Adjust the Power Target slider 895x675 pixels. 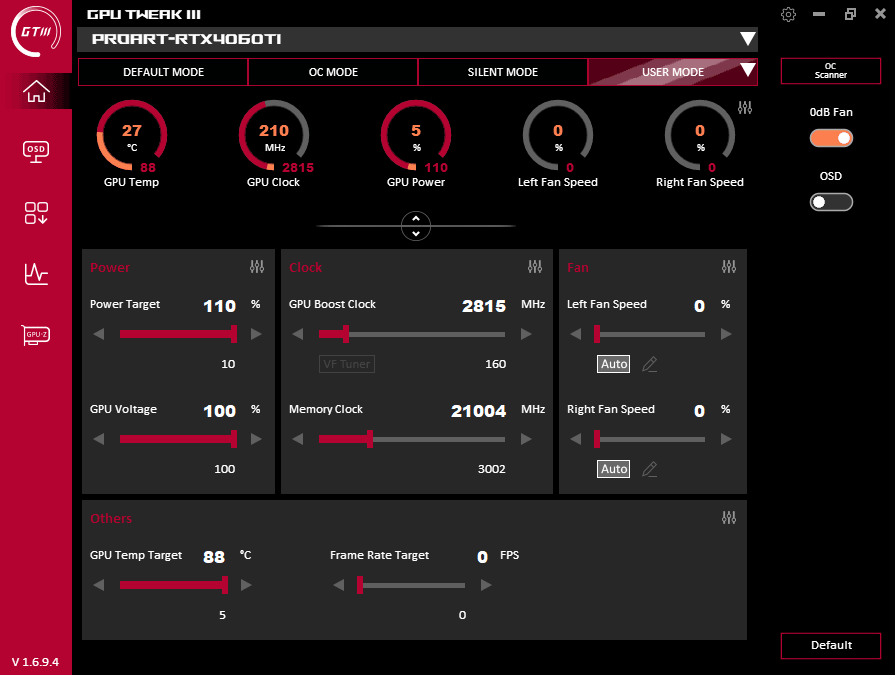point(178,334)
